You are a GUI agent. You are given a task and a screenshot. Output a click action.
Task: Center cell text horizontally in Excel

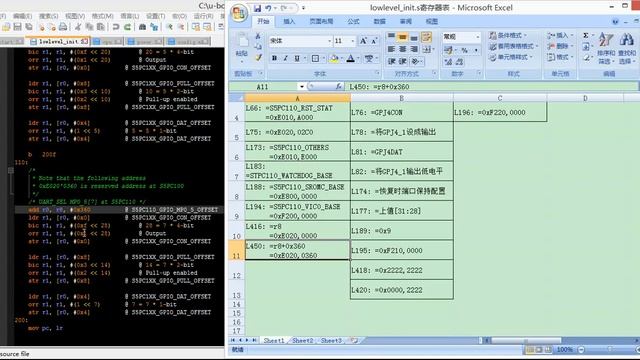402,49
